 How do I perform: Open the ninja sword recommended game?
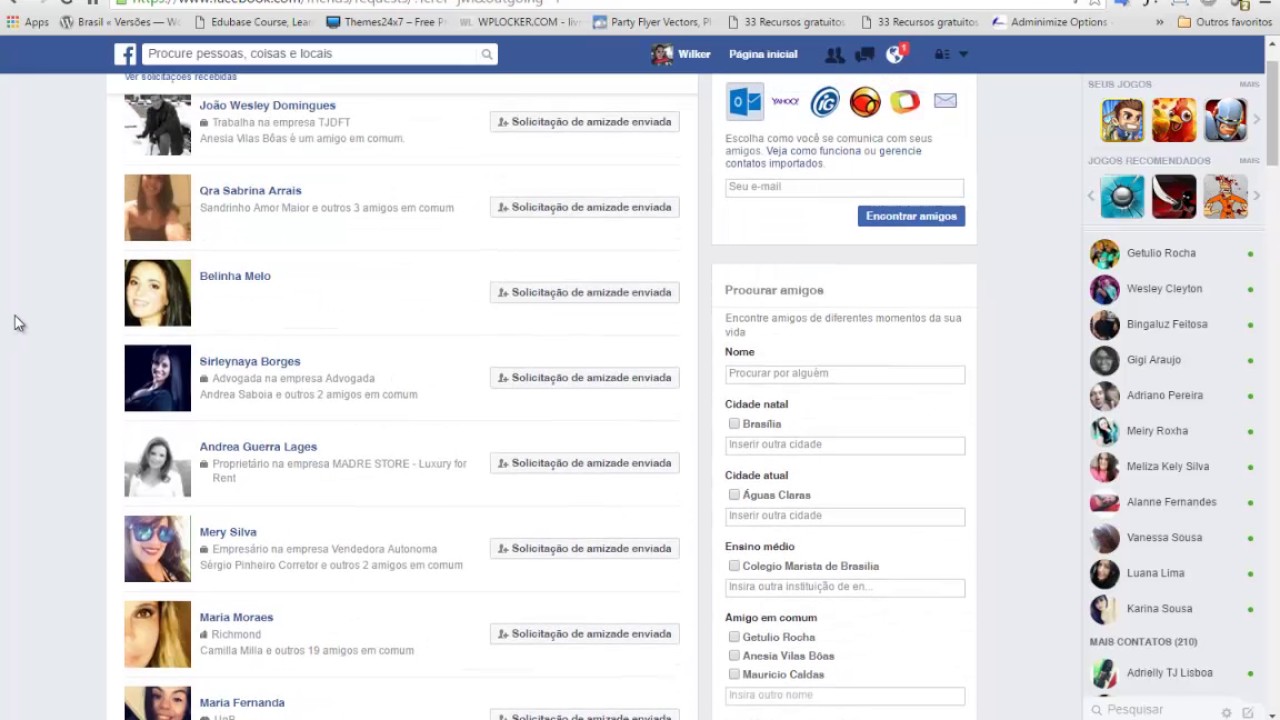point(1174,196)
